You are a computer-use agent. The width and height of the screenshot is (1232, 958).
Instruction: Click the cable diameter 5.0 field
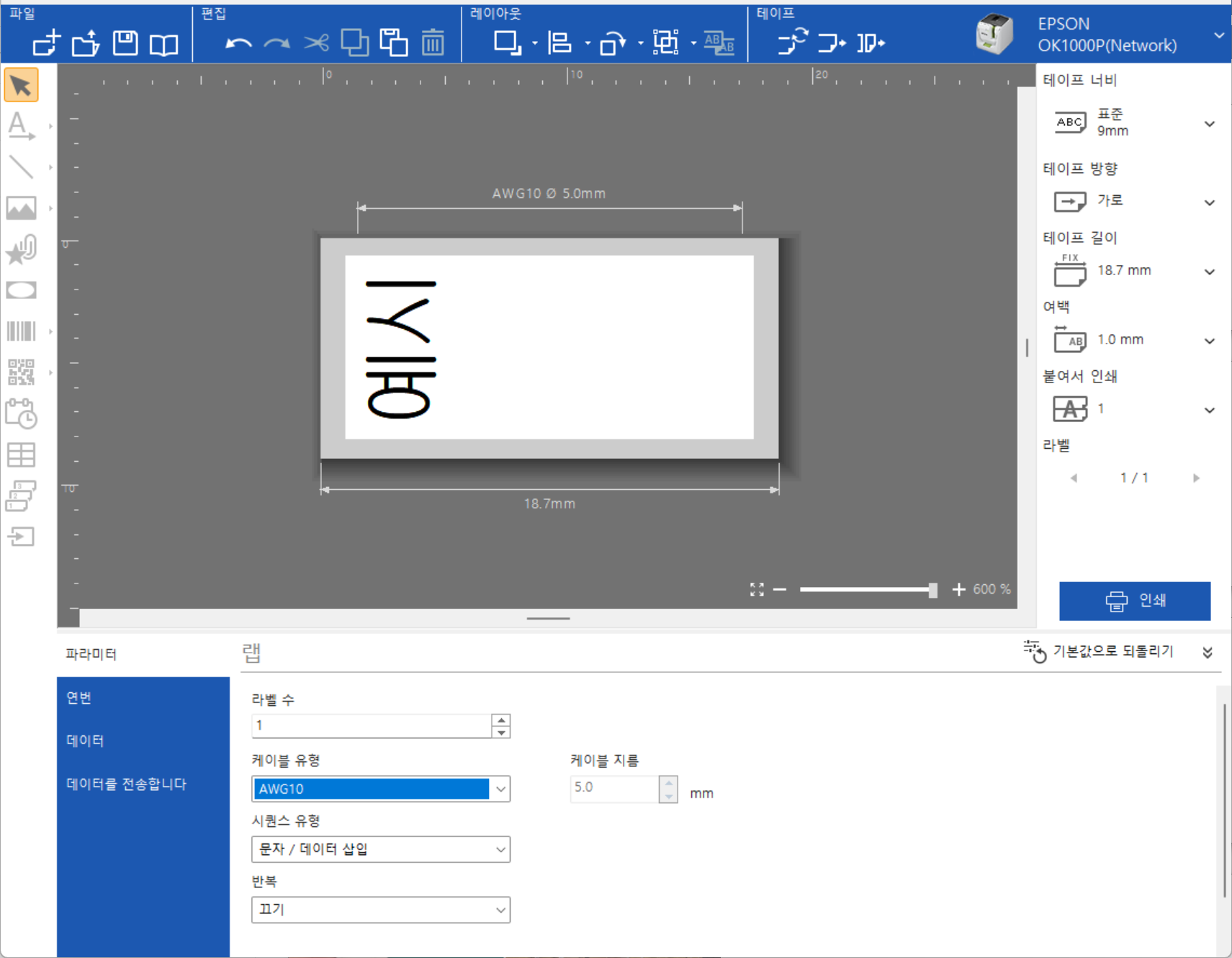(x=614, y=789)
